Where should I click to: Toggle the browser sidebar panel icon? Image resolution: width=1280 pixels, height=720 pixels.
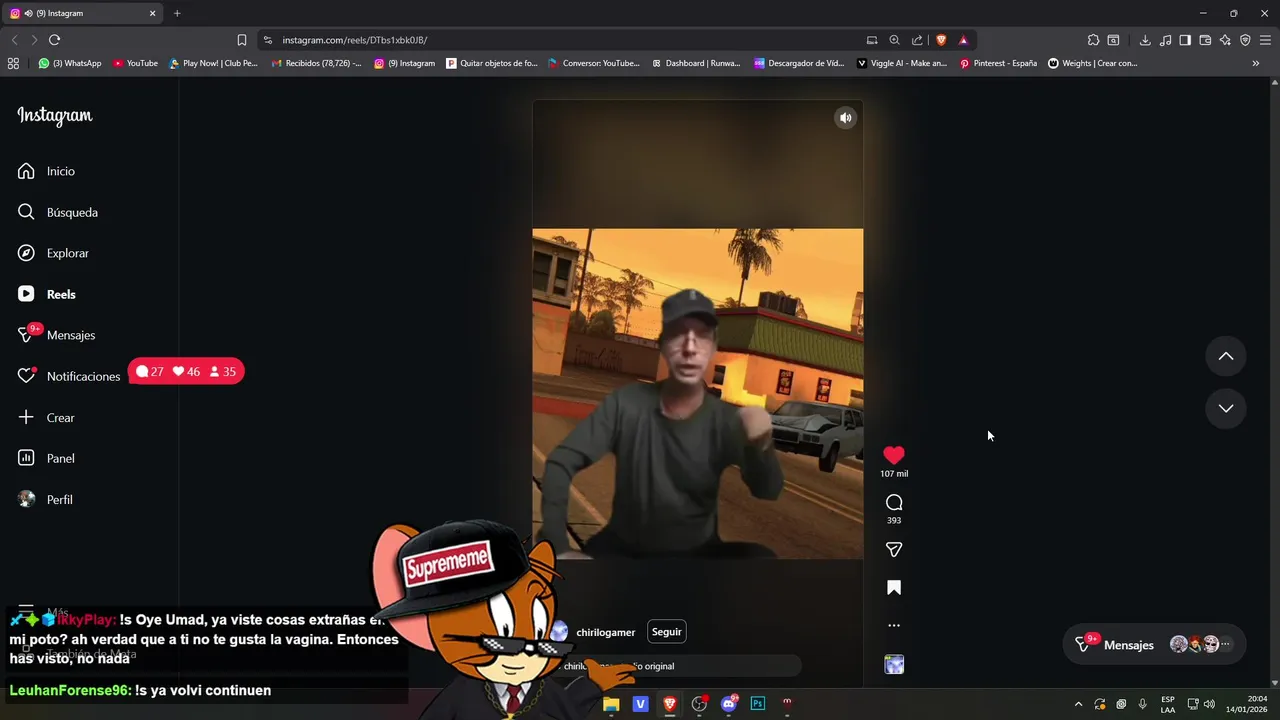(1185, 40)
